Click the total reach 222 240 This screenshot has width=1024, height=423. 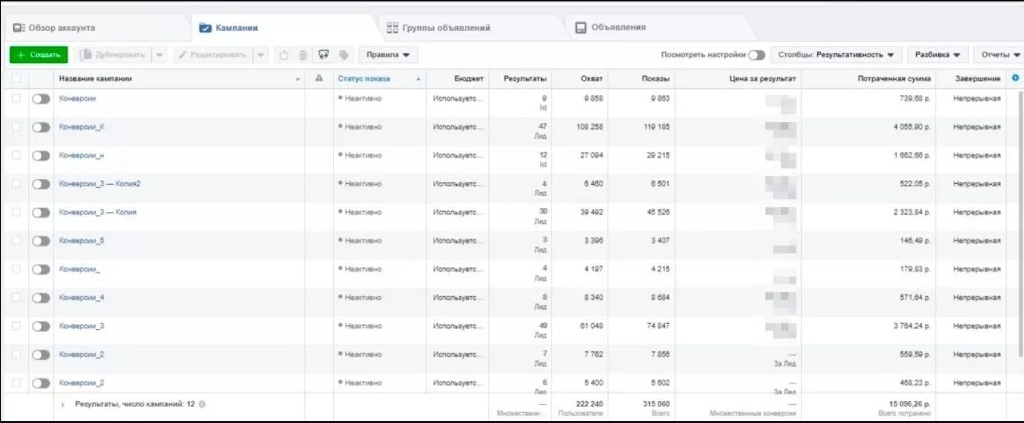tap(589, 404)
